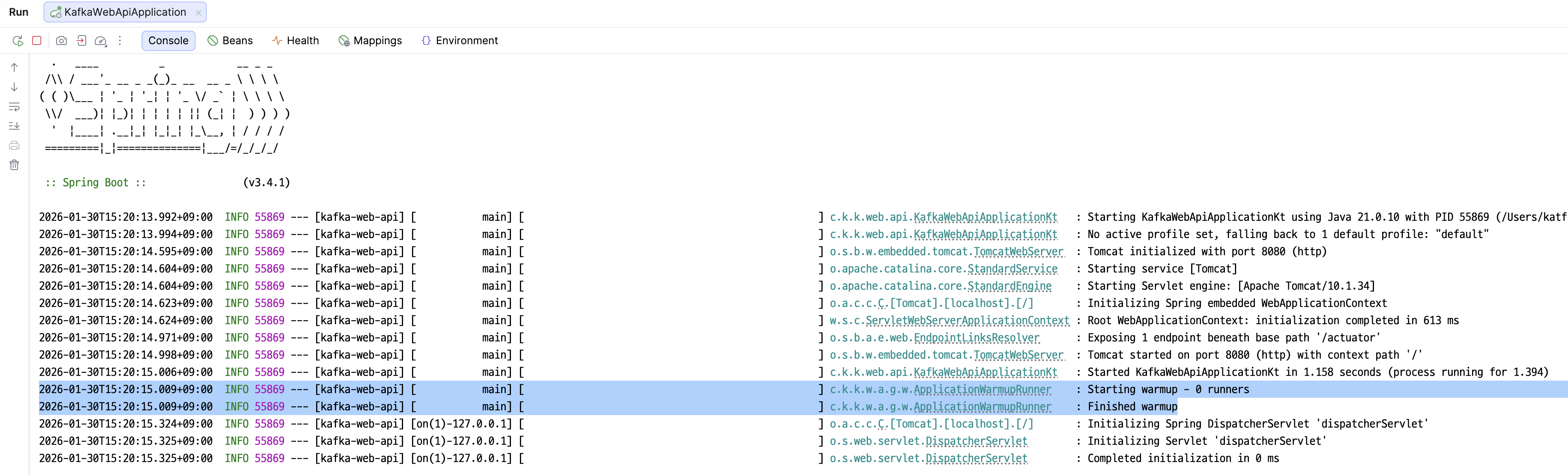The image size is (1568, 475).
Task: Open the profiler gauge dropdown
Action: (x=101, y=41)
